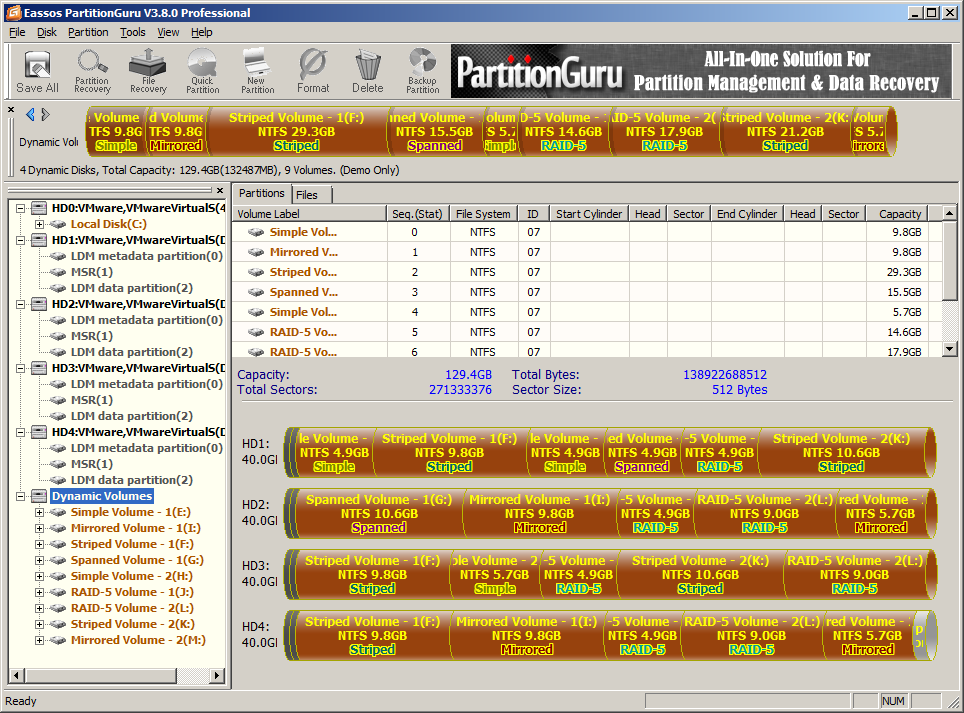Select disk icon for HD4 in tree
964x713 pixels.
click(x=39, y=432)
